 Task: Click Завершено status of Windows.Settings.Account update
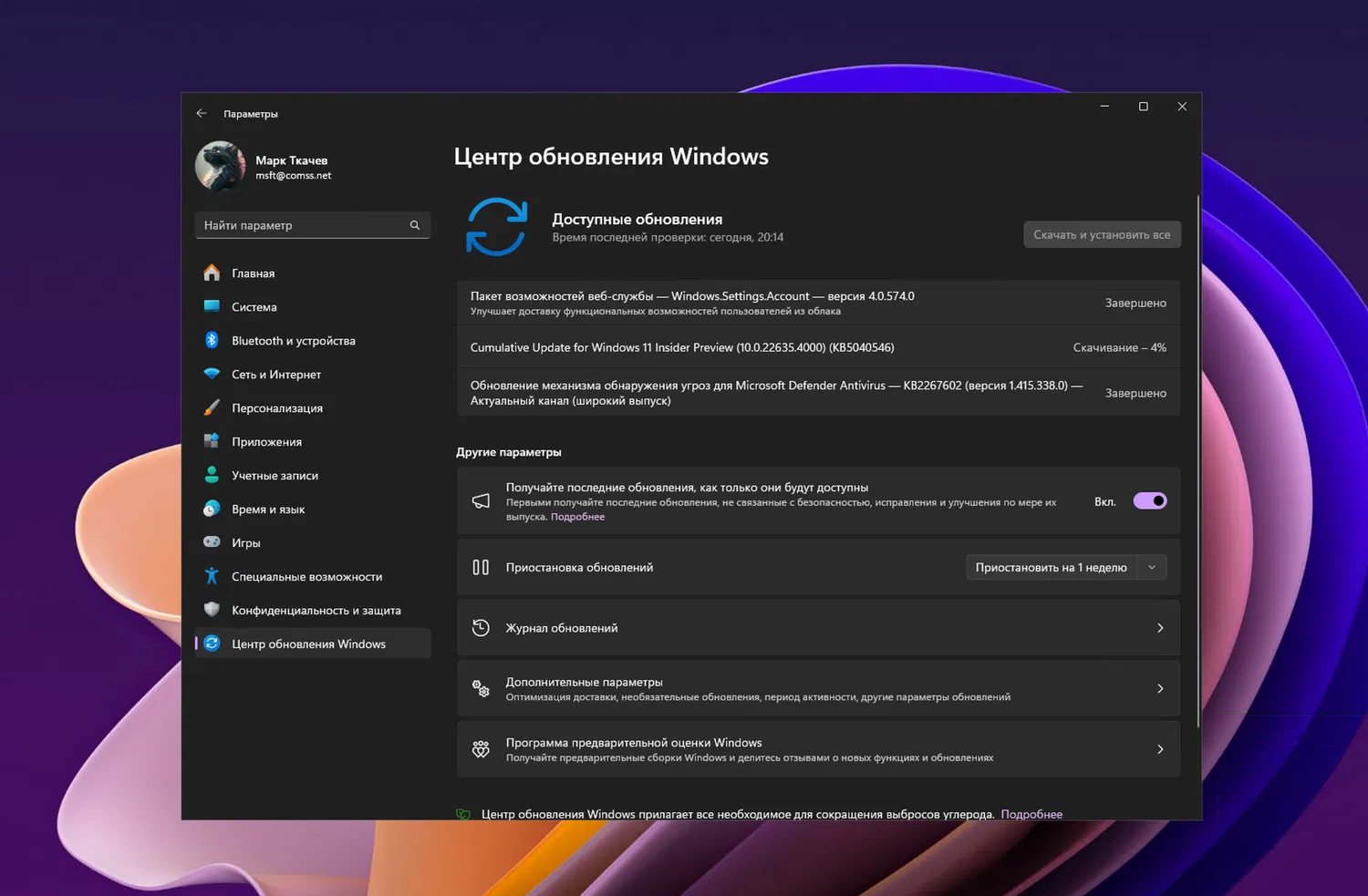coord(1135,303)
